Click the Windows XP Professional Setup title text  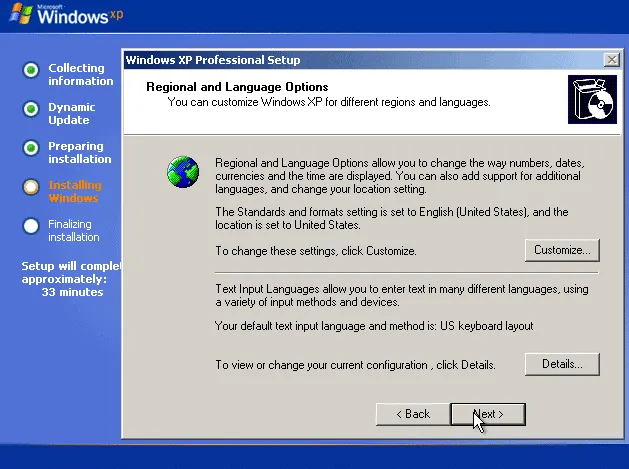213,60
